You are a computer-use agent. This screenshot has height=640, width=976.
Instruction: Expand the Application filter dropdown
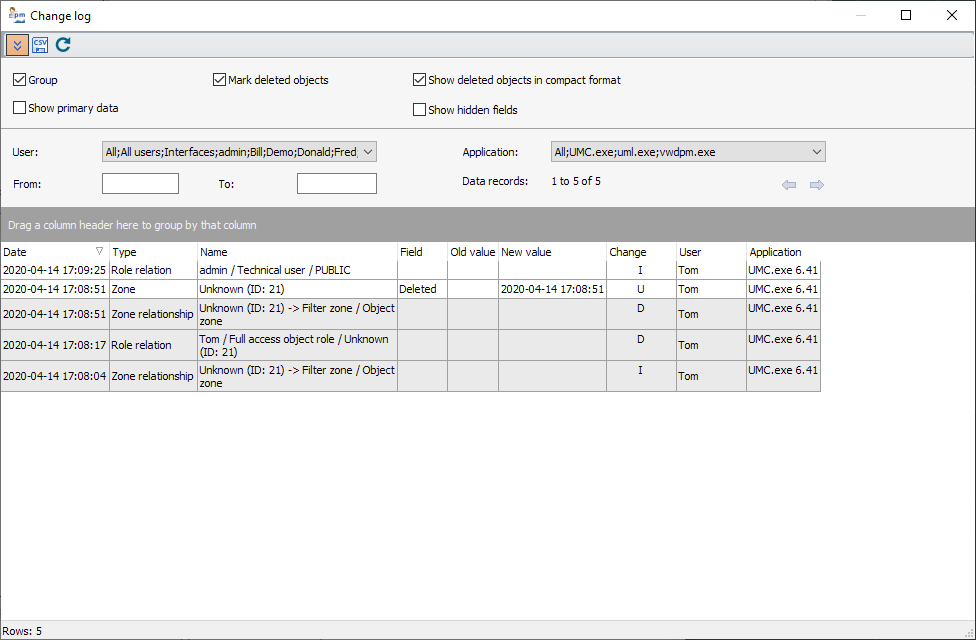coord(816,152)
